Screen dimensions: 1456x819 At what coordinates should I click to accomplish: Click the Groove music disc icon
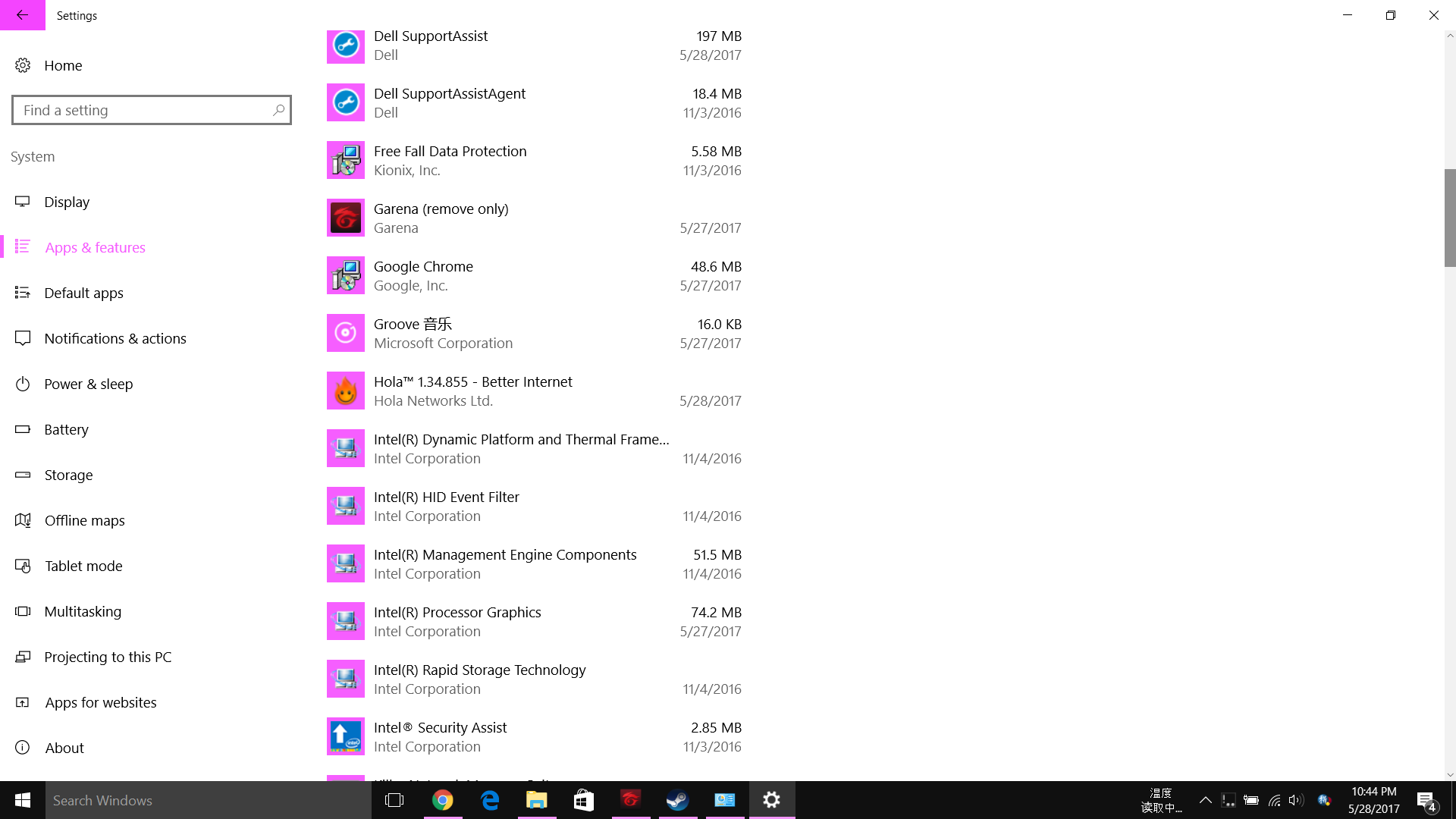[x=346, y=333]
